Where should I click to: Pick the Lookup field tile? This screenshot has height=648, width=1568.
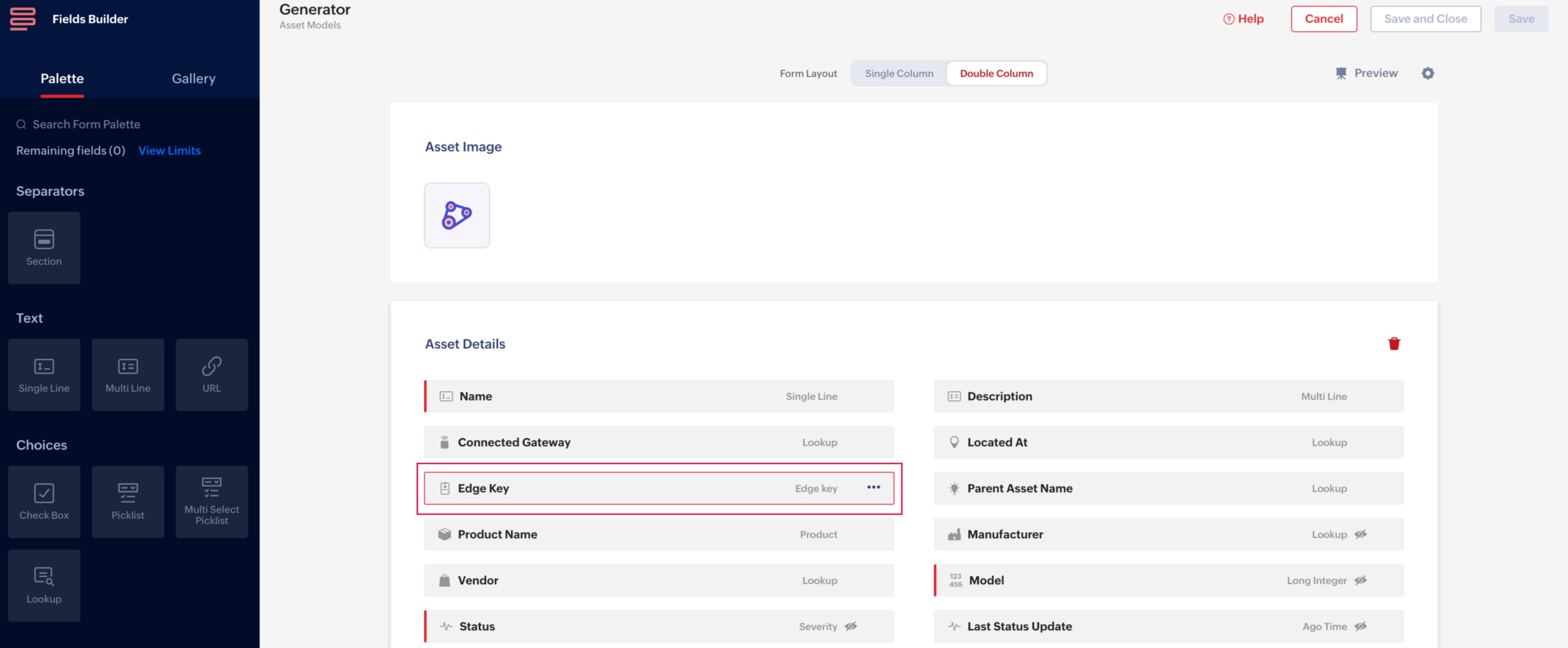pos(44,585)
